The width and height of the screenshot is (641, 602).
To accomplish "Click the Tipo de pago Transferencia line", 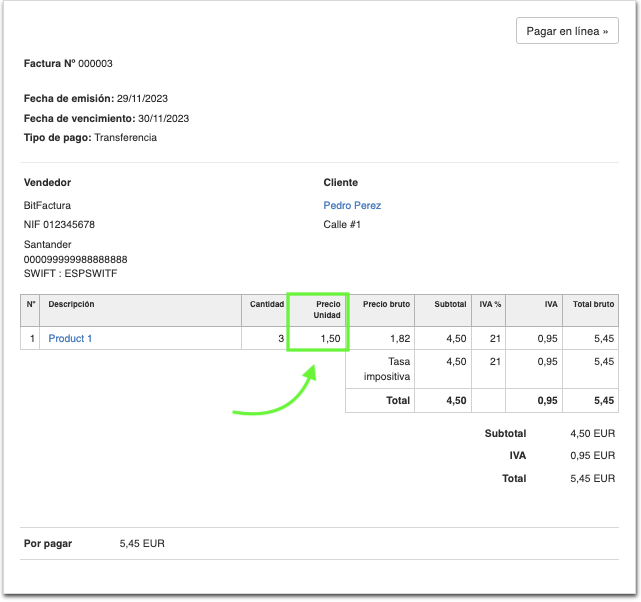I will coord(90,137).
